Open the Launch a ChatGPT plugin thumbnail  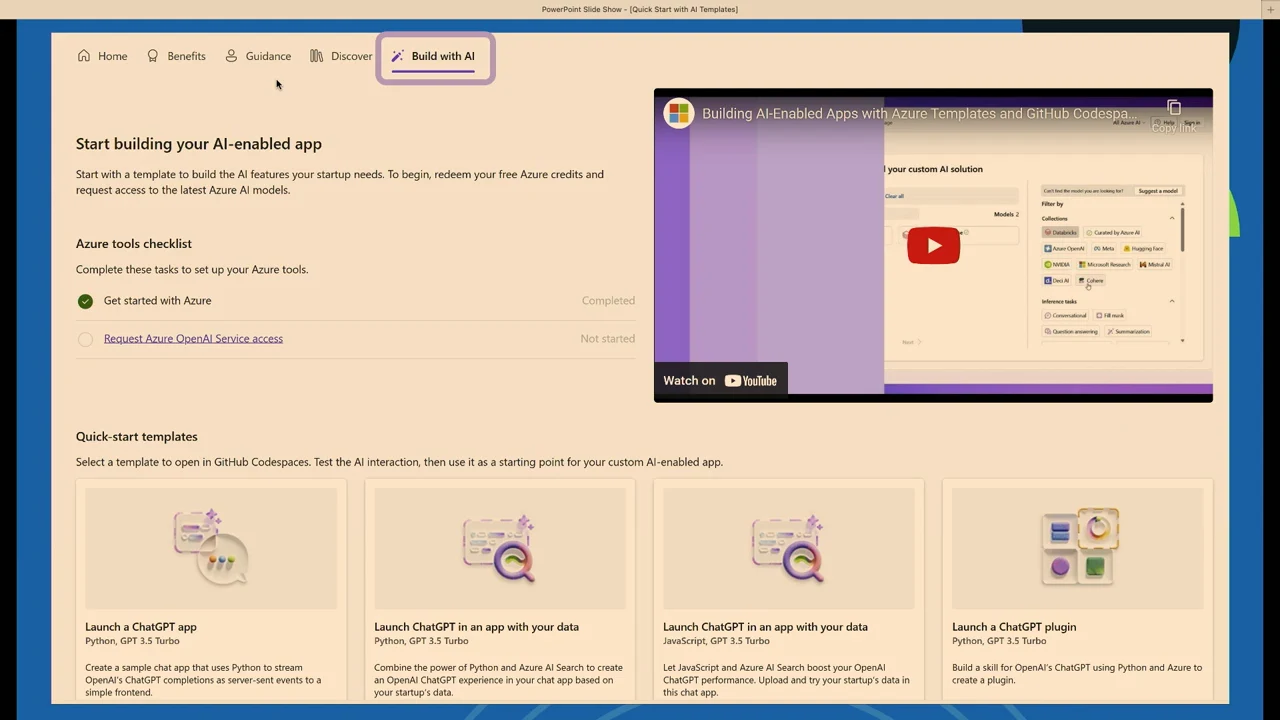pyautogui.click(x=1077, y=548)
